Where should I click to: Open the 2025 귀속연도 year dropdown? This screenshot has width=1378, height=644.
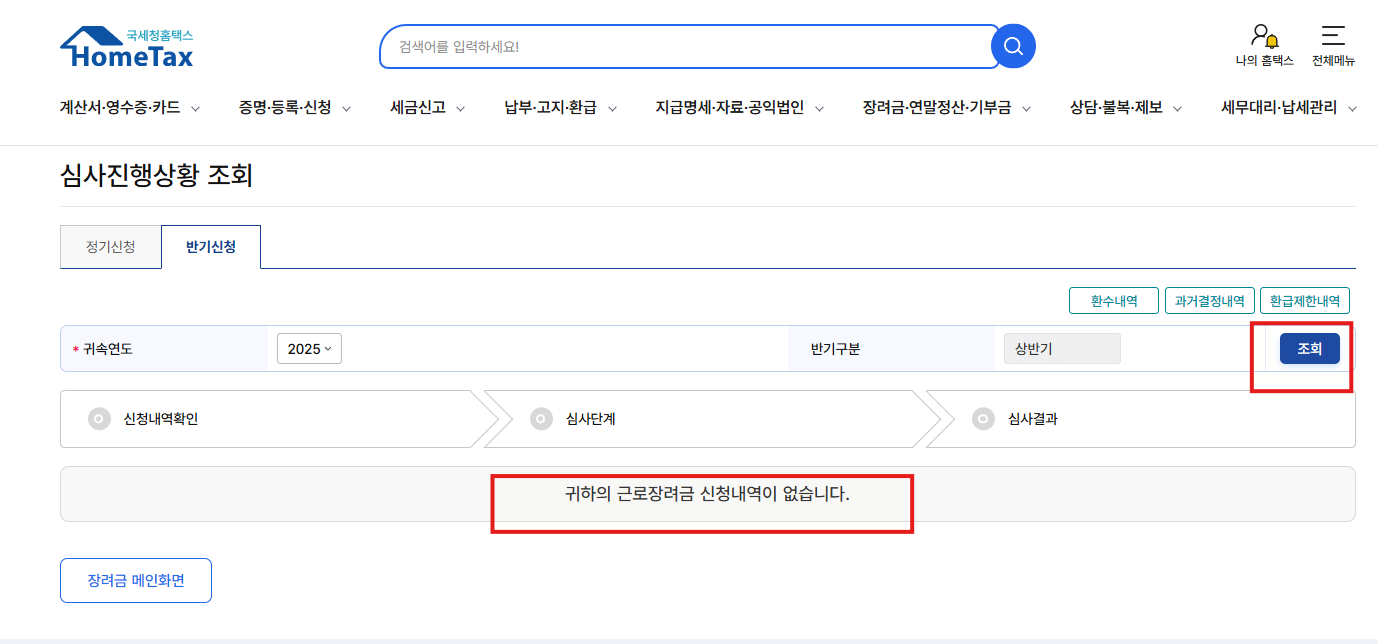pos(309,348)
